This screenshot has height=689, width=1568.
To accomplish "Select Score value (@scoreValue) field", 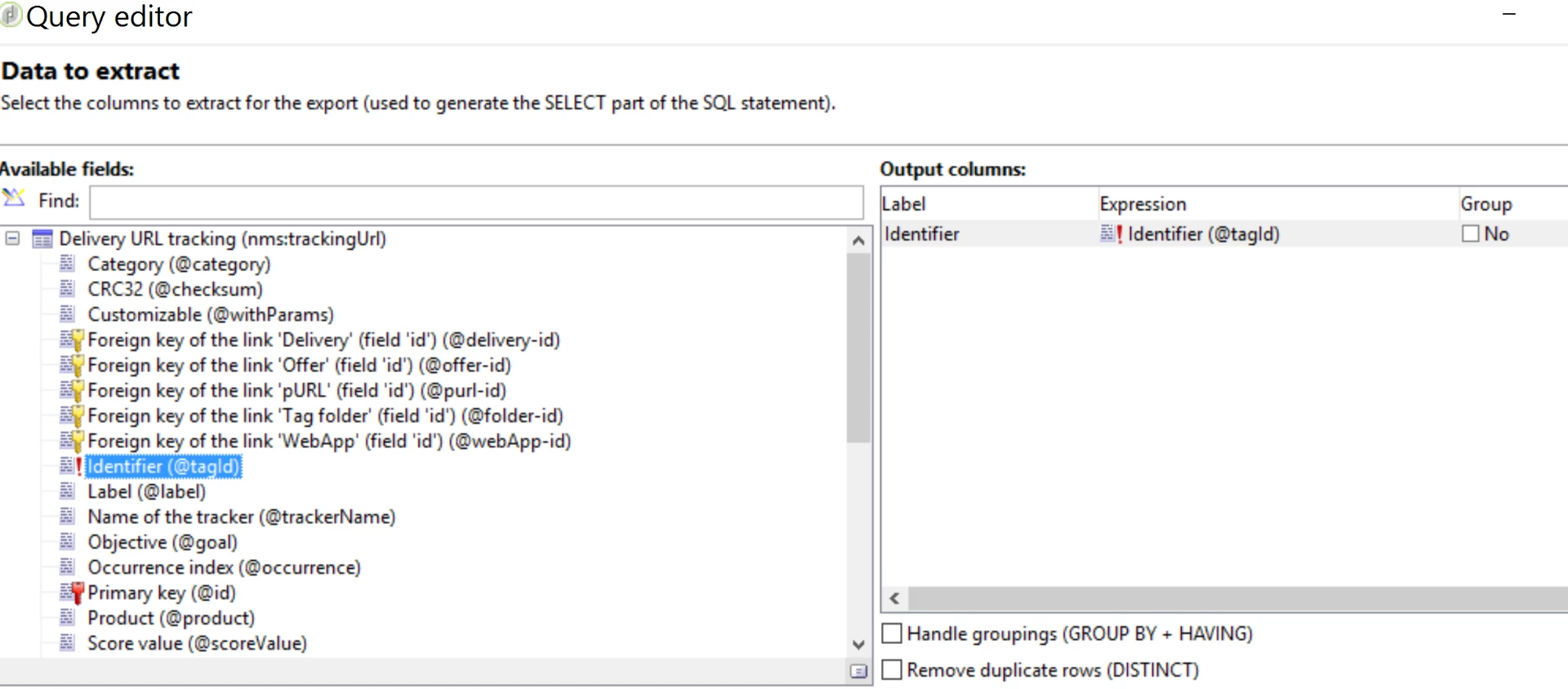I will [x=197, y=644].
